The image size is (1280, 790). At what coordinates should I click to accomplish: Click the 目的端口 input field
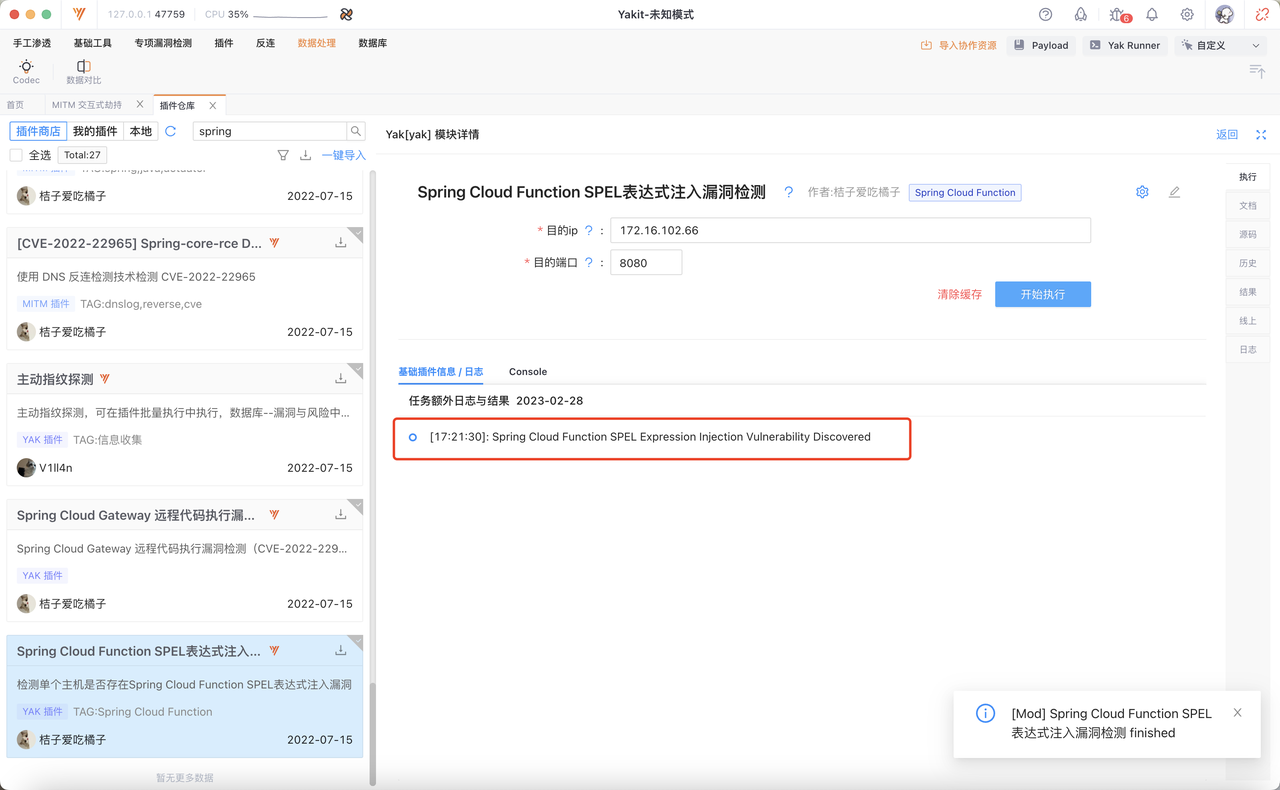coord(646,263)
